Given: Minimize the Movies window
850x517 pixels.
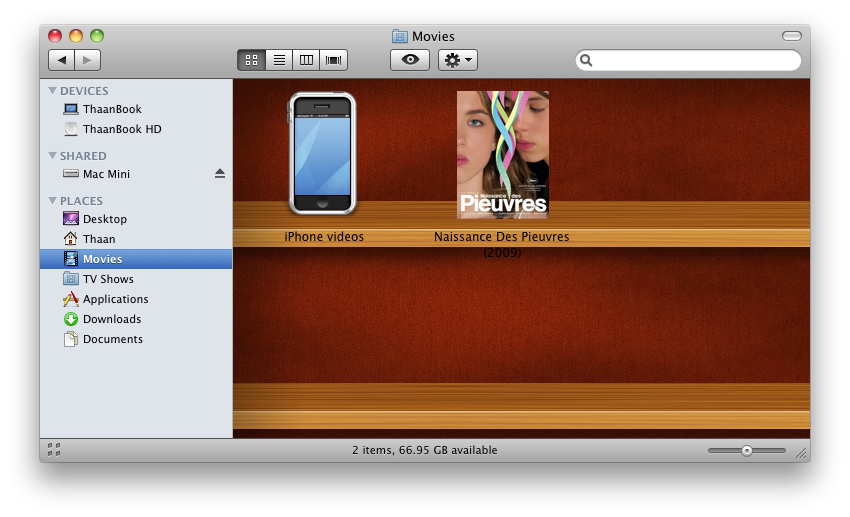Looking at the screenshot, I should (76, 36).
